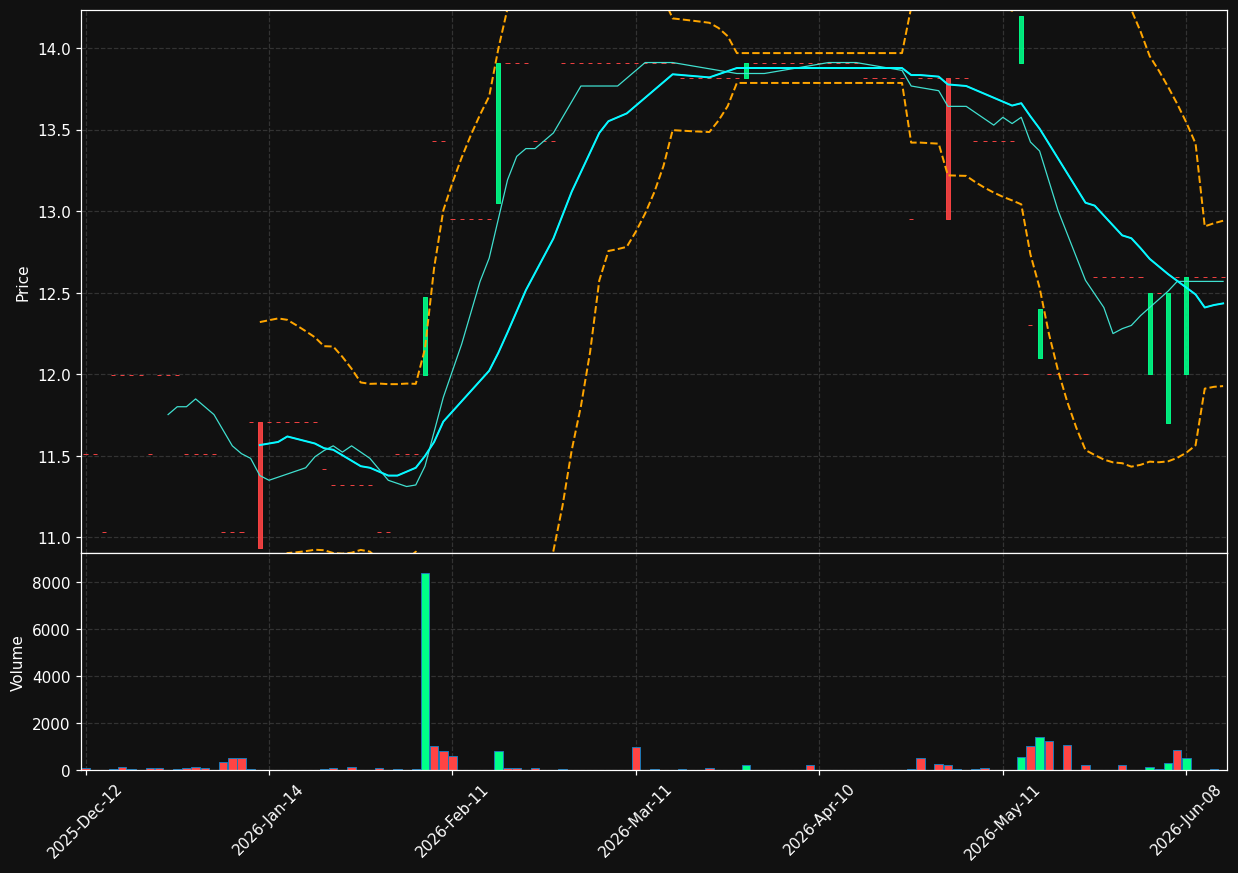Screen dimensions: 1238x873
Task: Click the 4000 volume tick label
Action: tap(53, 677)
